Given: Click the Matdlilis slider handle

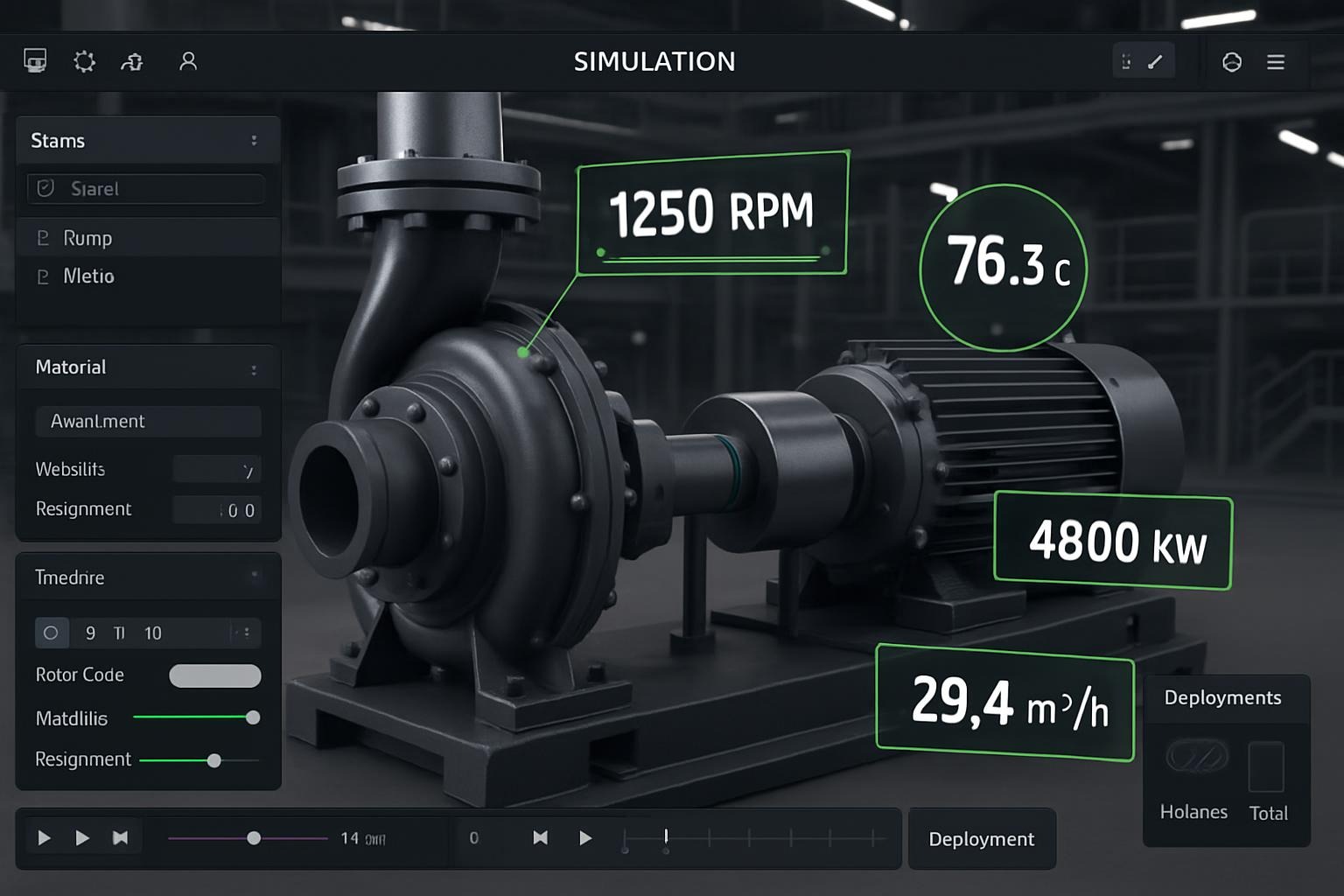Looking at the screenshot, I should [253, 717].
